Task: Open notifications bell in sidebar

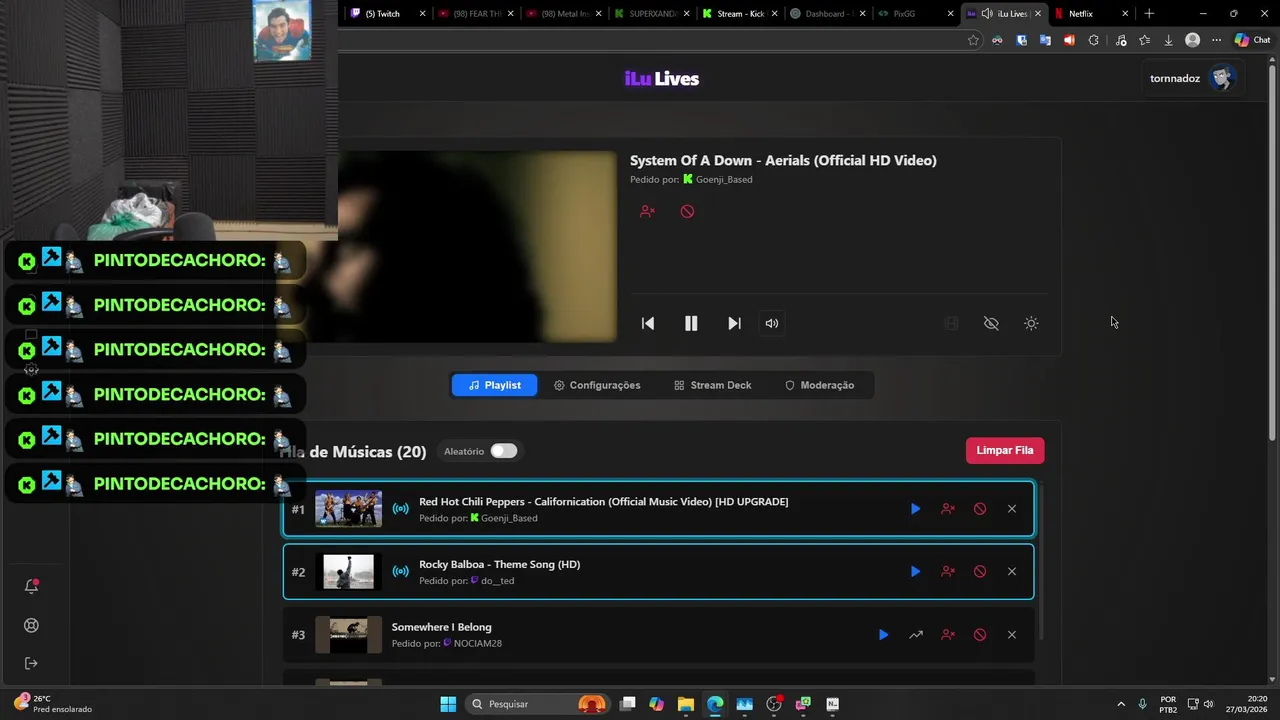Action: (x=31, y=587)
